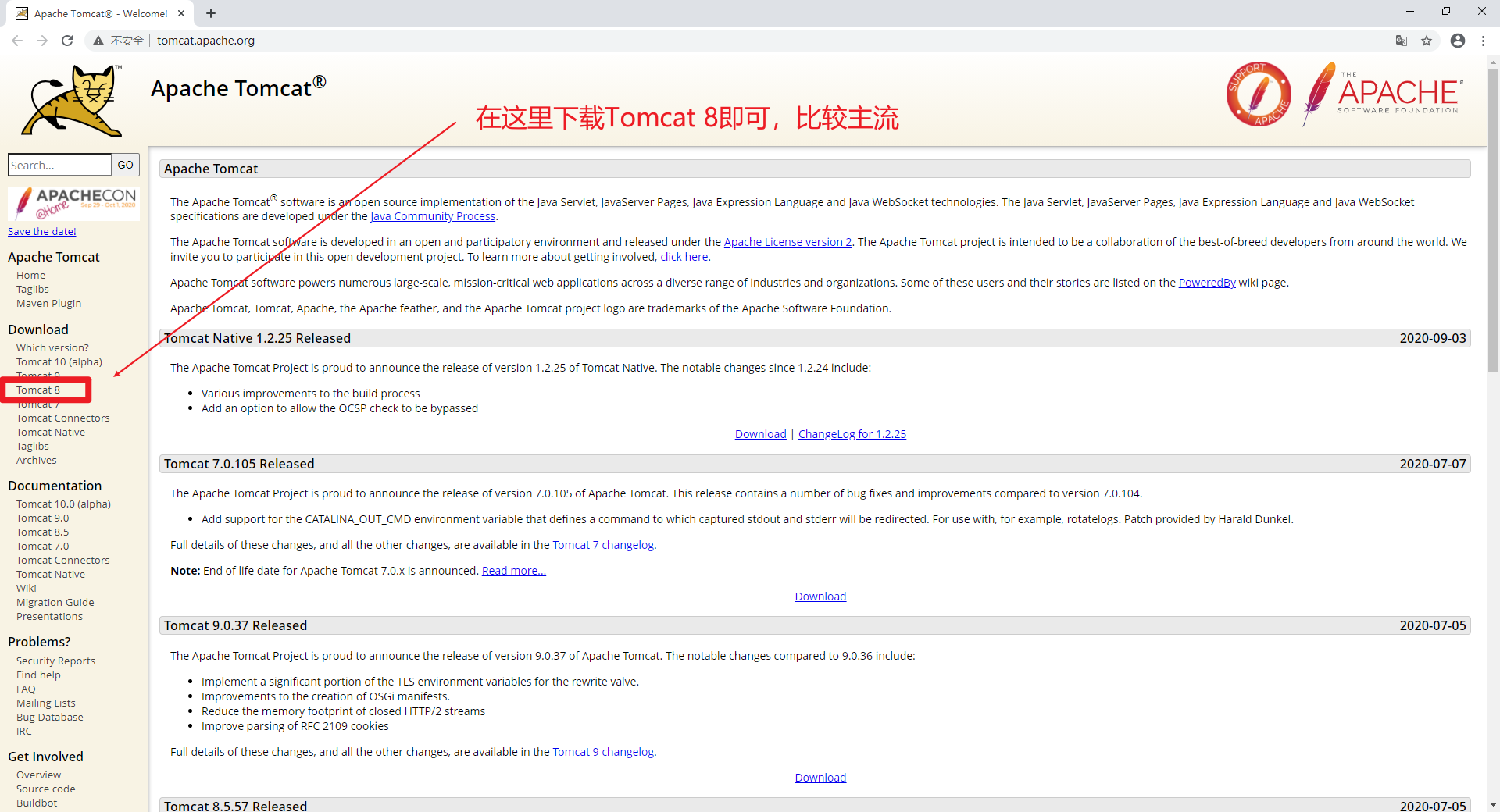This screenshot has width=1500, height=812.
Task: Click Download under Tomcat Native 1.2.25
Action: pos(760,434)
